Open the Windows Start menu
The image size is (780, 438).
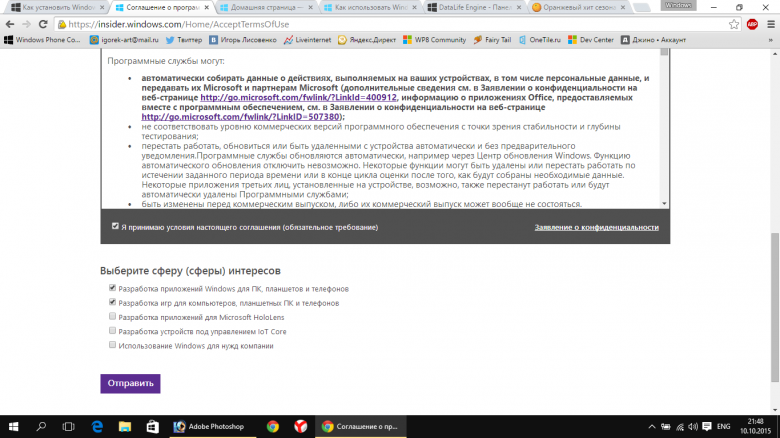(x=13, y=427)
